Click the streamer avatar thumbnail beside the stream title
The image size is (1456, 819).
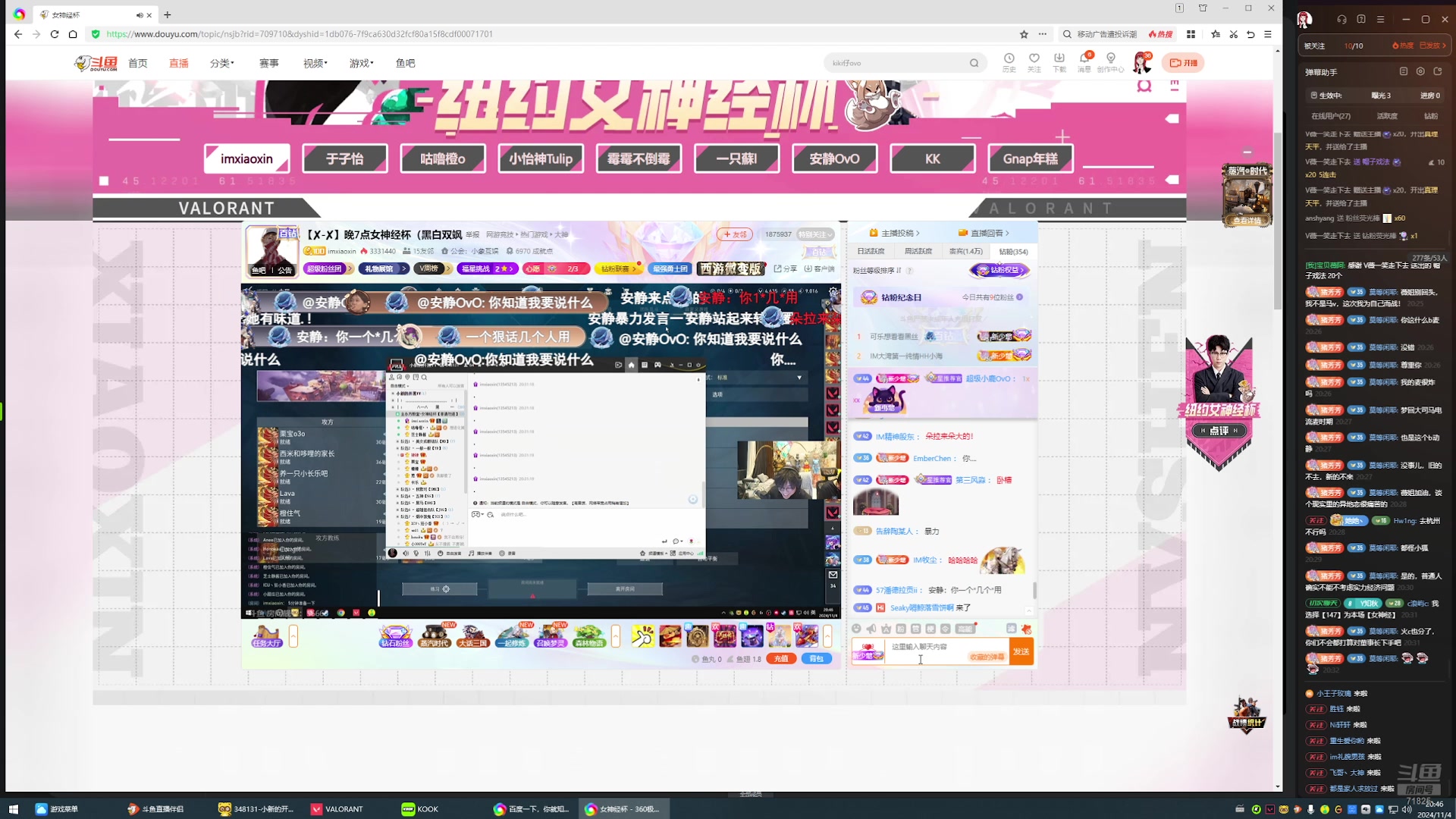coord(272,251)
